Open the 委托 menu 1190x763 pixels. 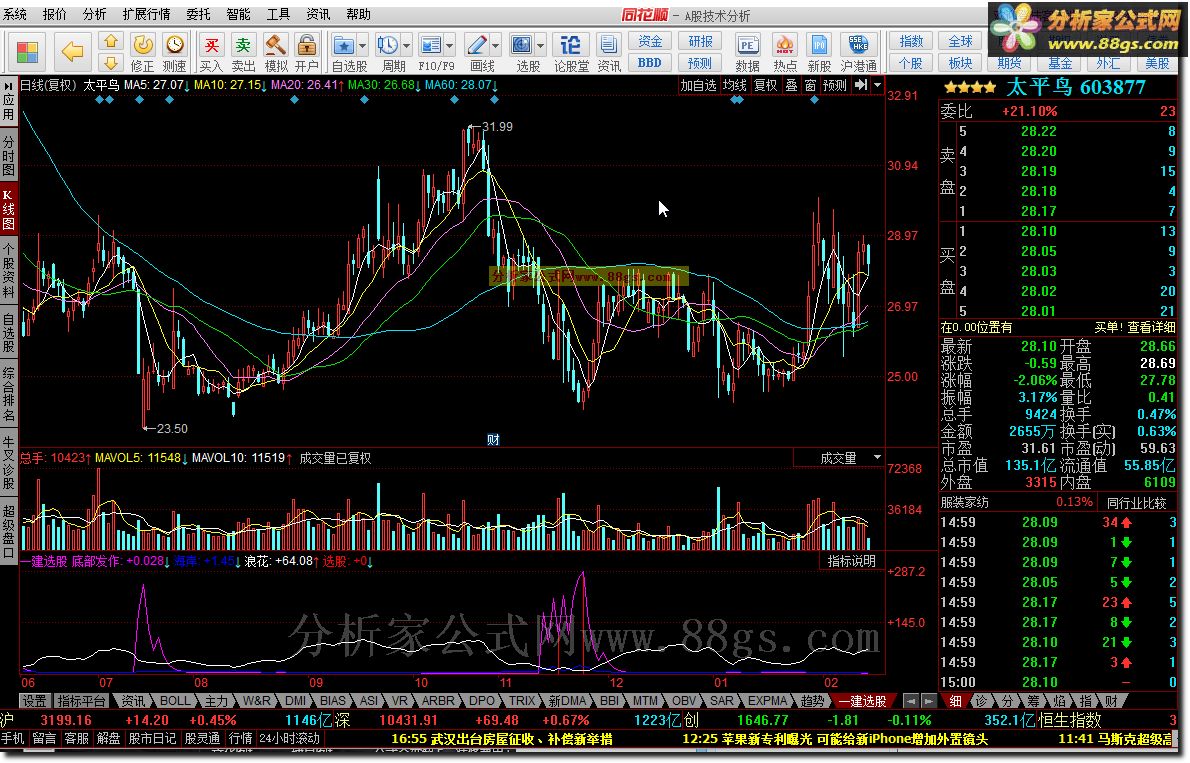[198, 14]
